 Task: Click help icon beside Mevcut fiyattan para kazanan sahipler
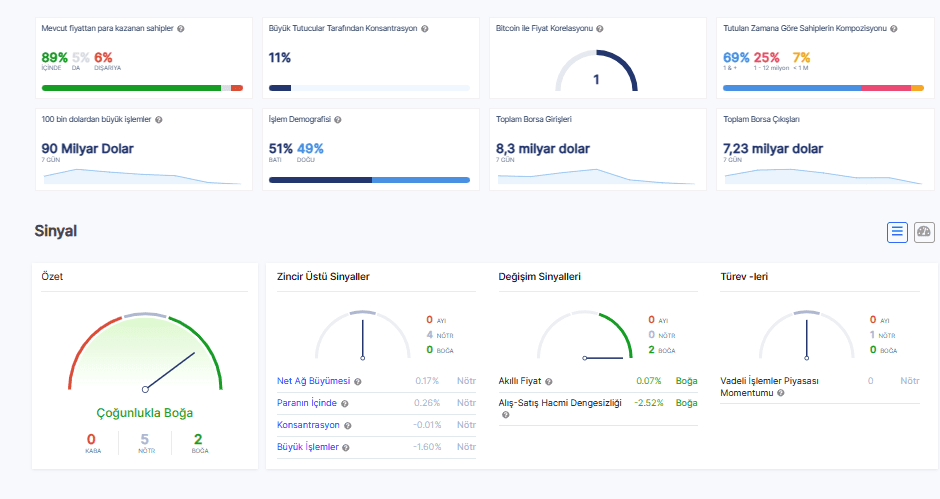(x=181, y=29)
